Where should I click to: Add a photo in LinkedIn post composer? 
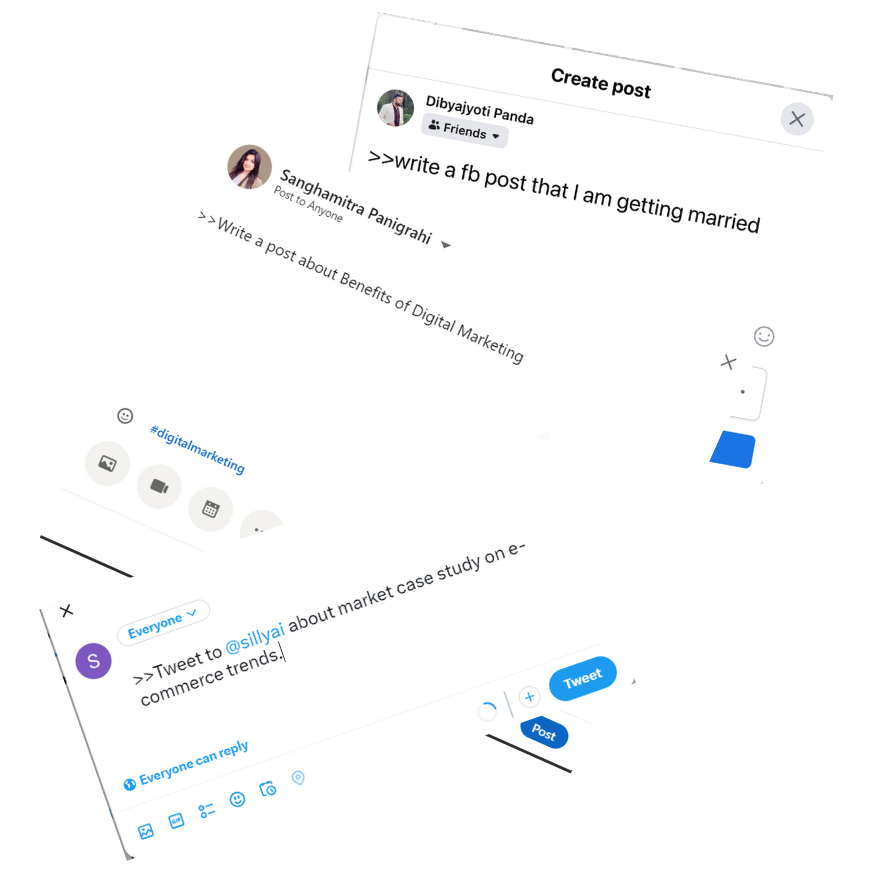coord(107,463)
